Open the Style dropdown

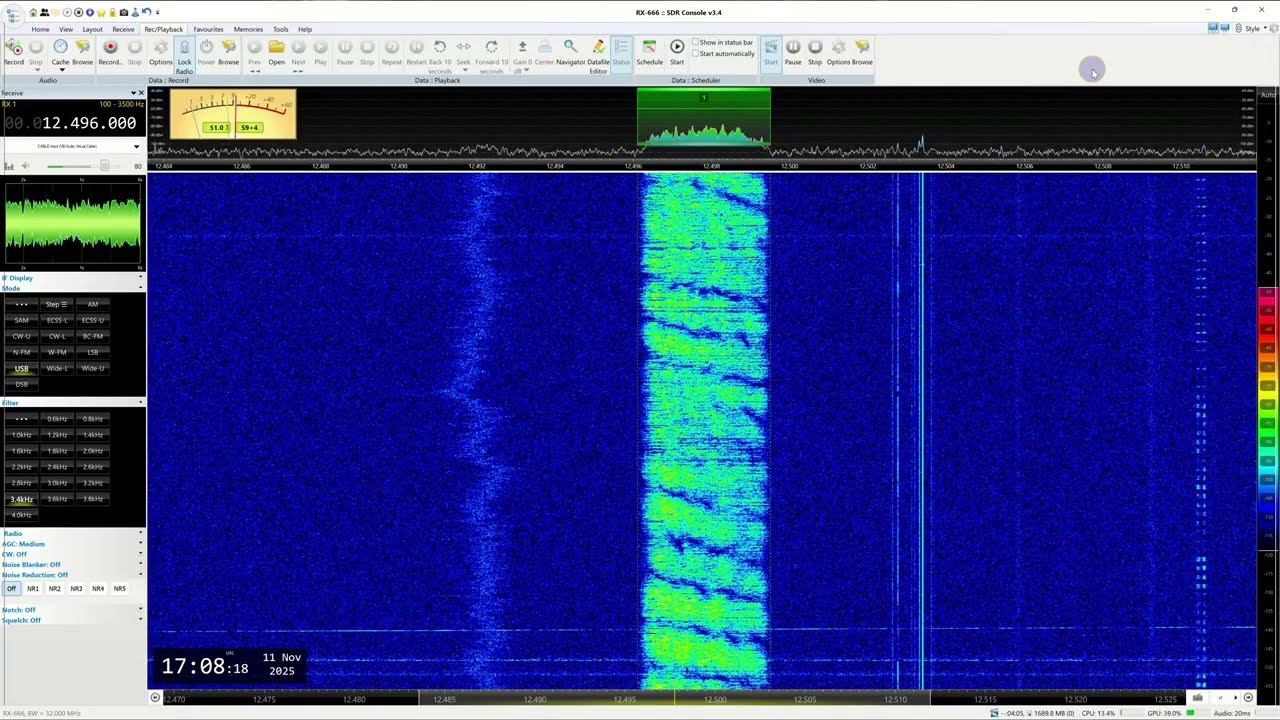point(1255,29)
